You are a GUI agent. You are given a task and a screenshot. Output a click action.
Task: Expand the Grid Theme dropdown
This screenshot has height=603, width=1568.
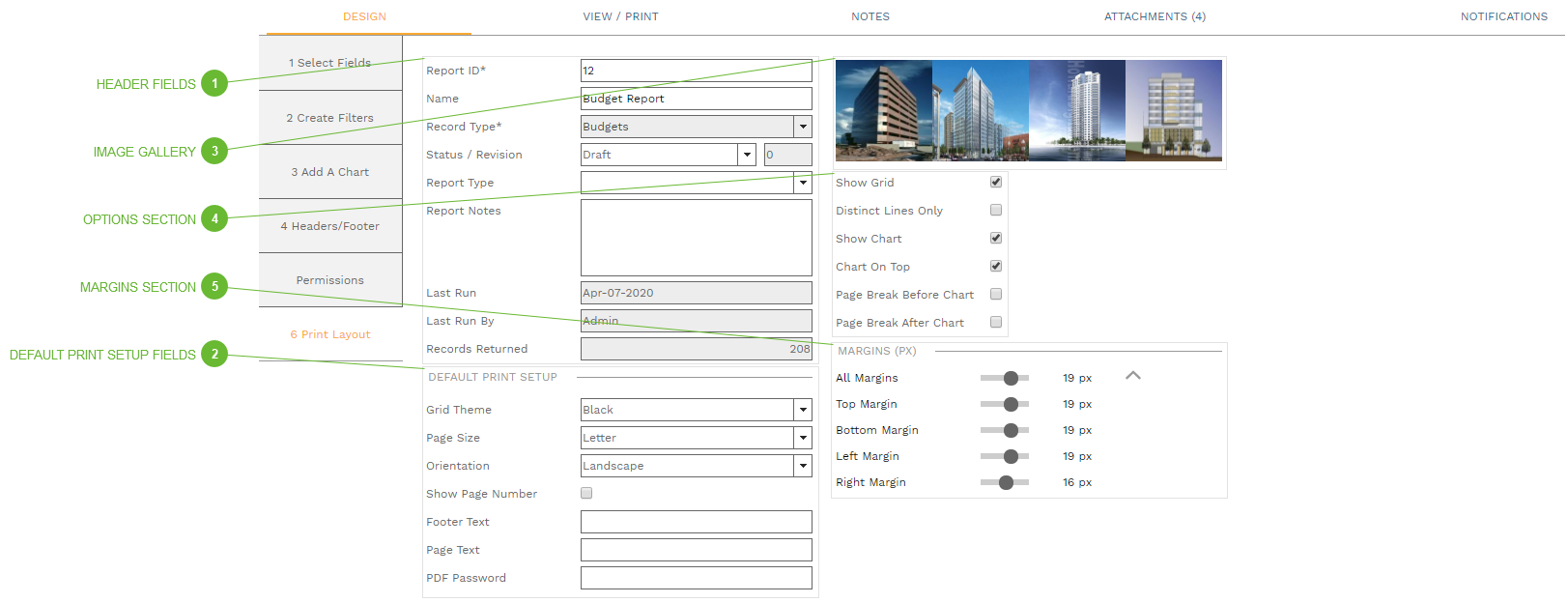pos(802,410)
